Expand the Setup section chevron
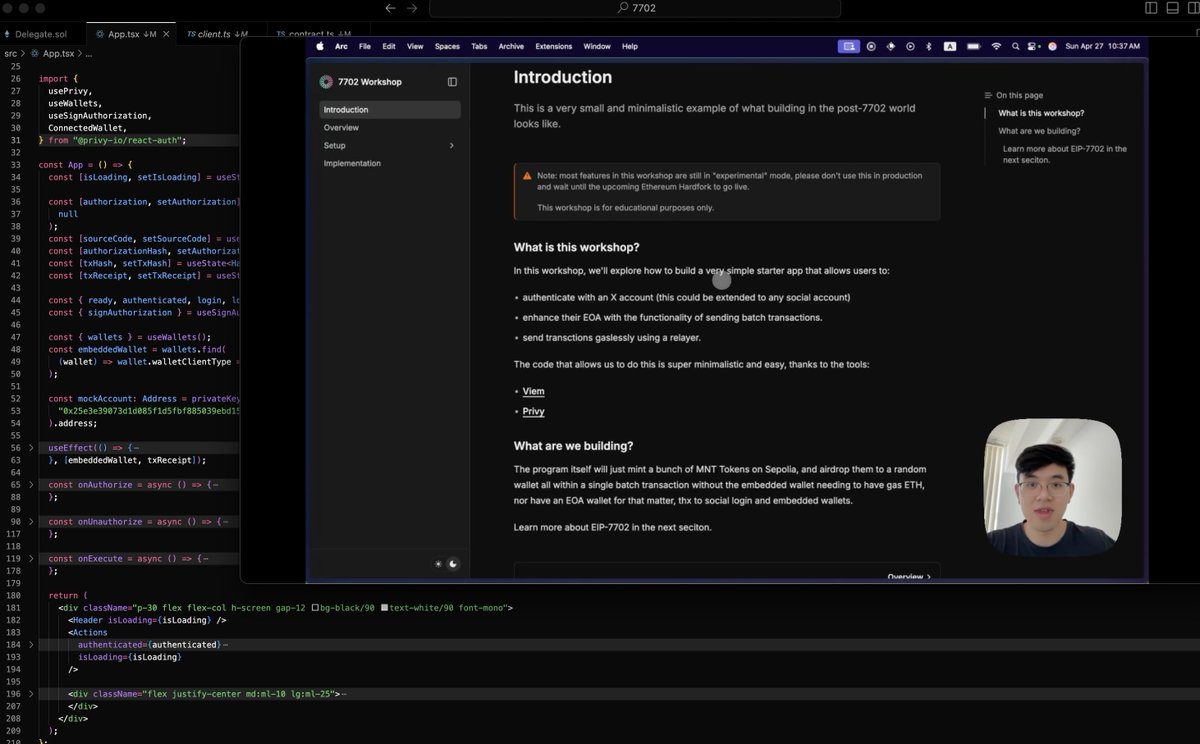 pyautogui.click(x=451, y=146)
